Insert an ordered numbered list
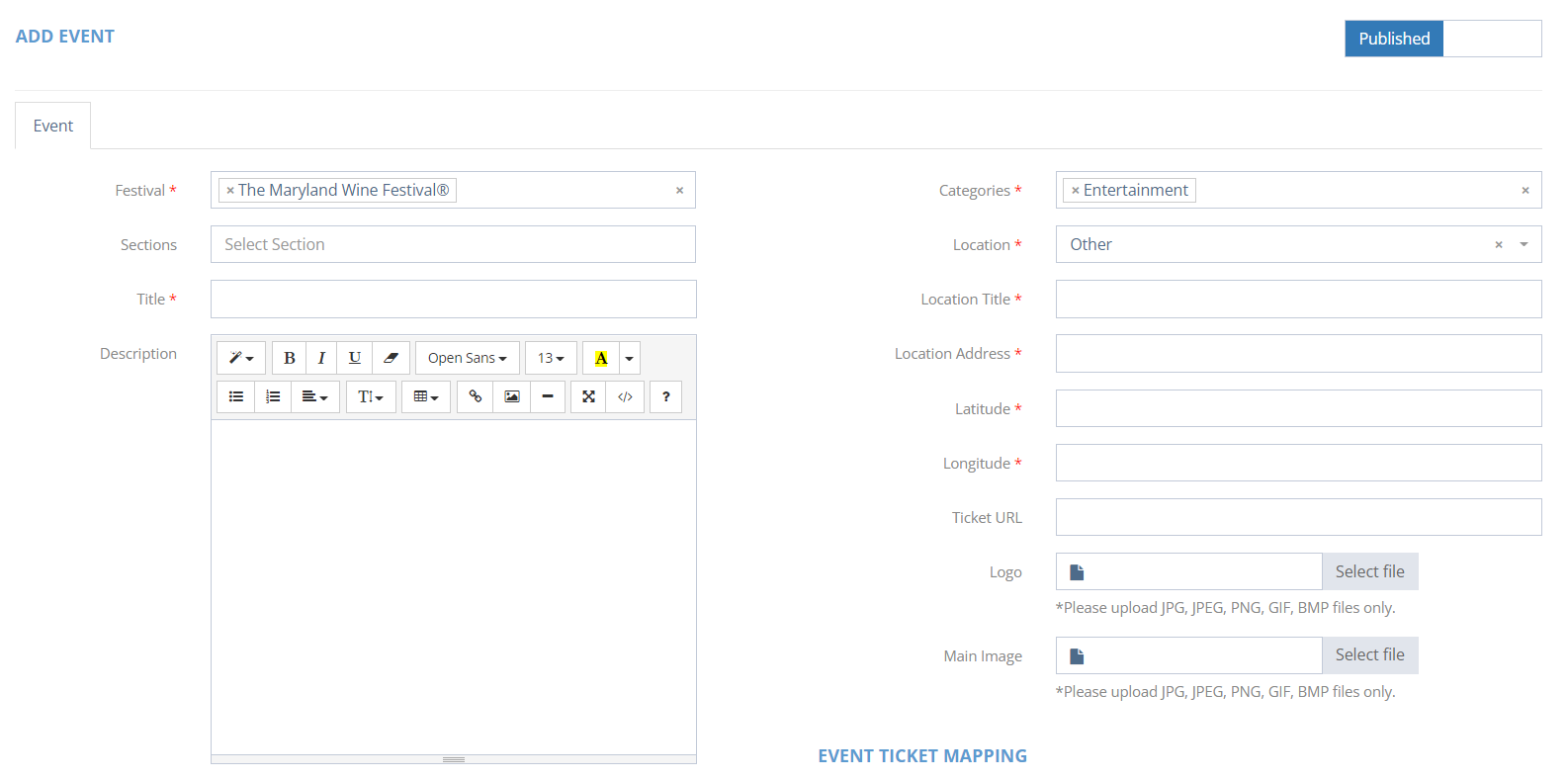Viewport: 1568px width, 780px height. 273,396
